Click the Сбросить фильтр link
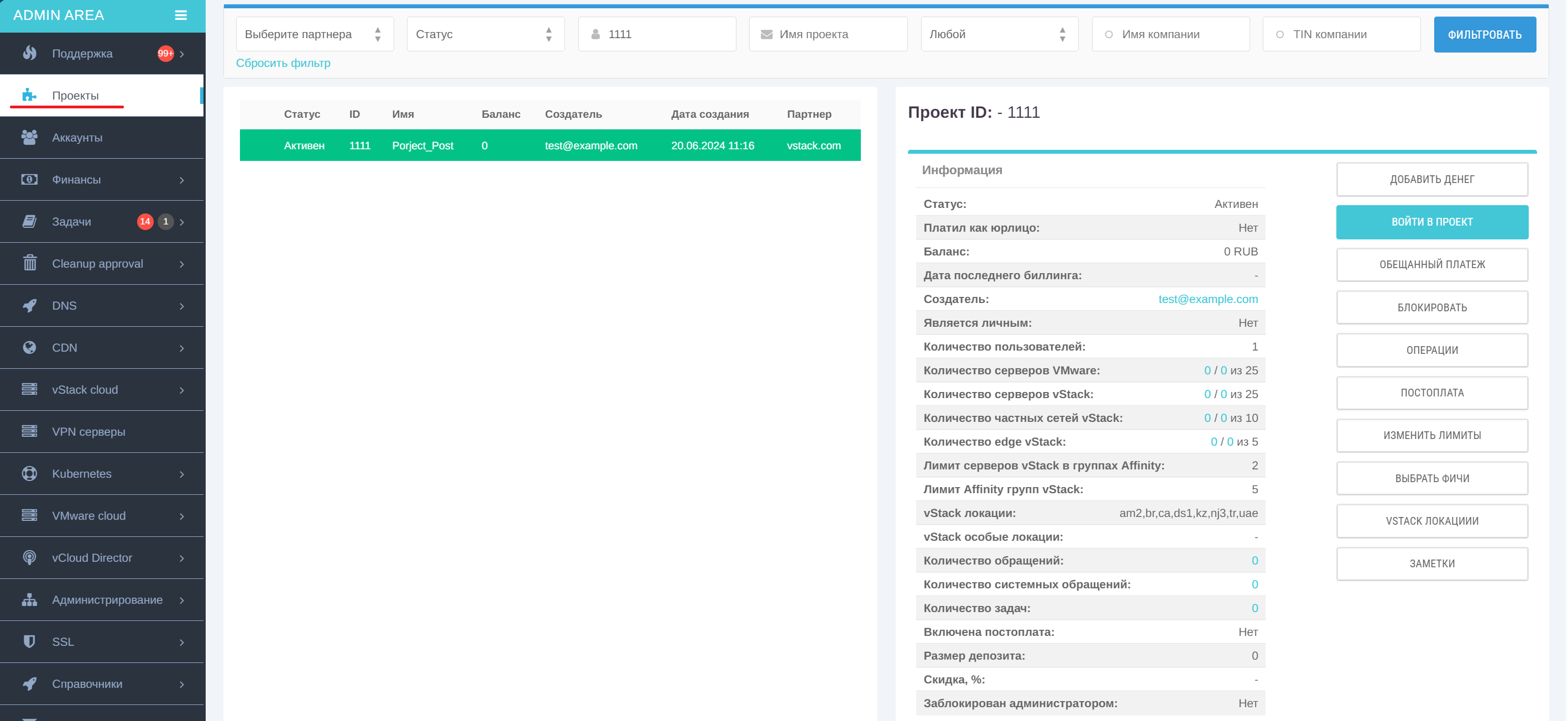 click(x=283, y=64)
